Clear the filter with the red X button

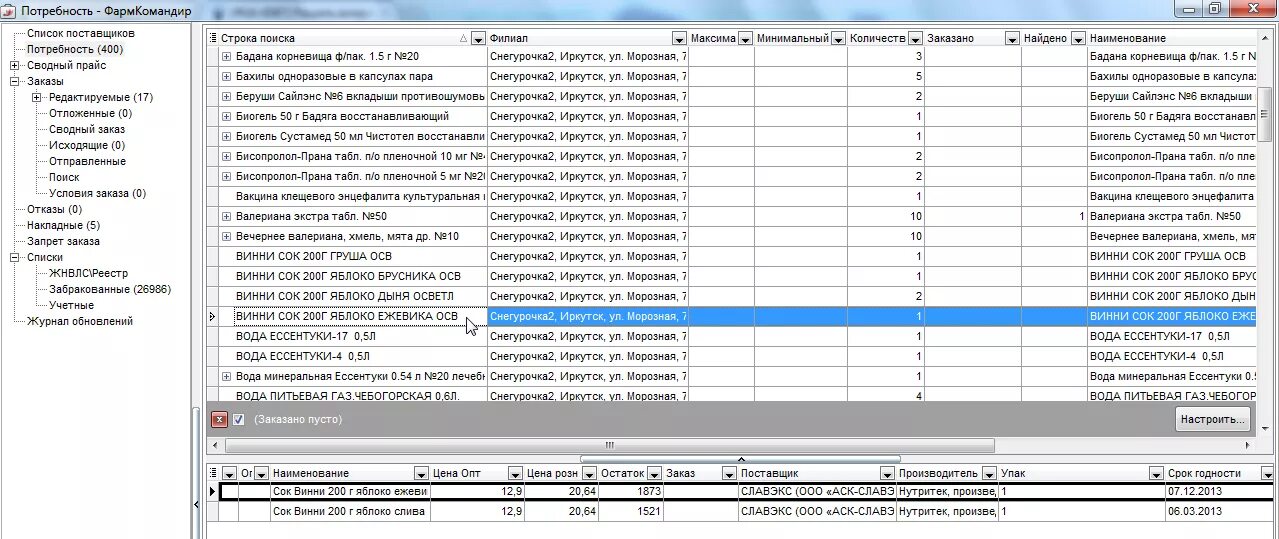coord(220,419)
